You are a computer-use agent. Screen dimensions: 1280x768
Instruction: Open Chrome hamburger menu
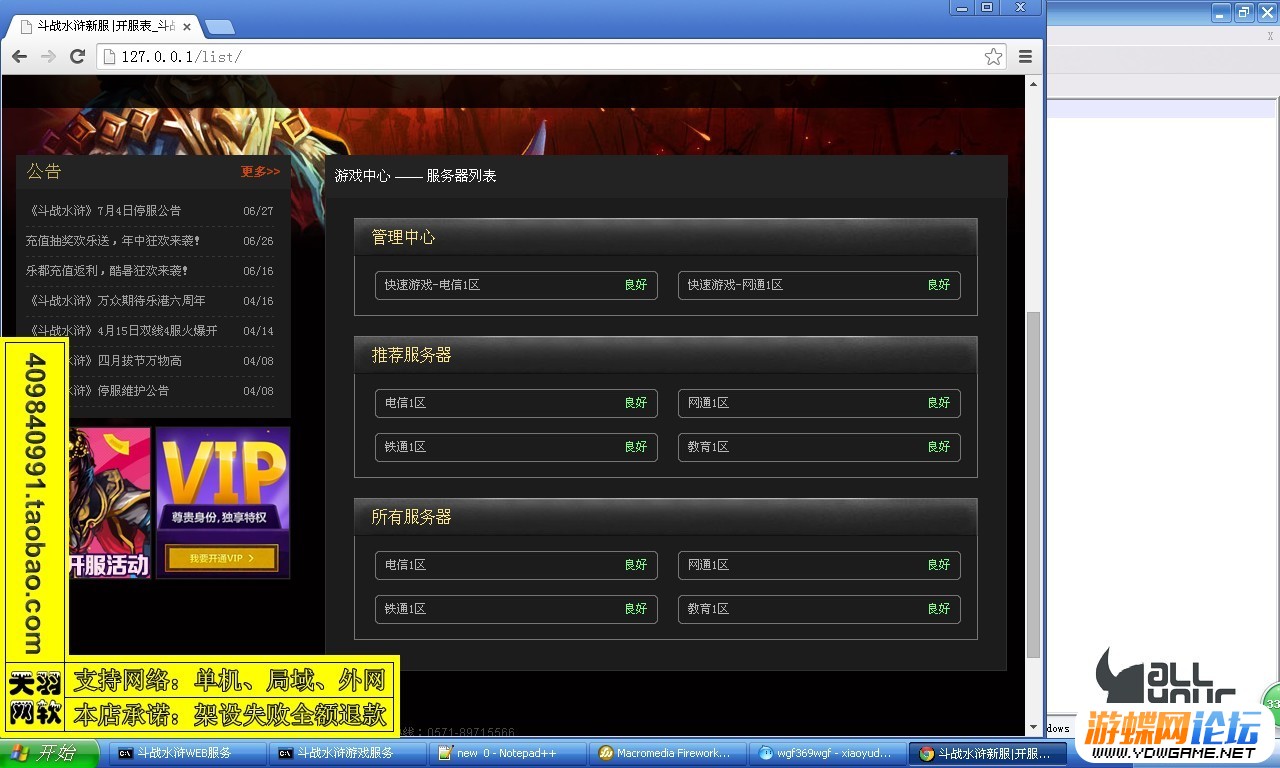point(1025,57)
